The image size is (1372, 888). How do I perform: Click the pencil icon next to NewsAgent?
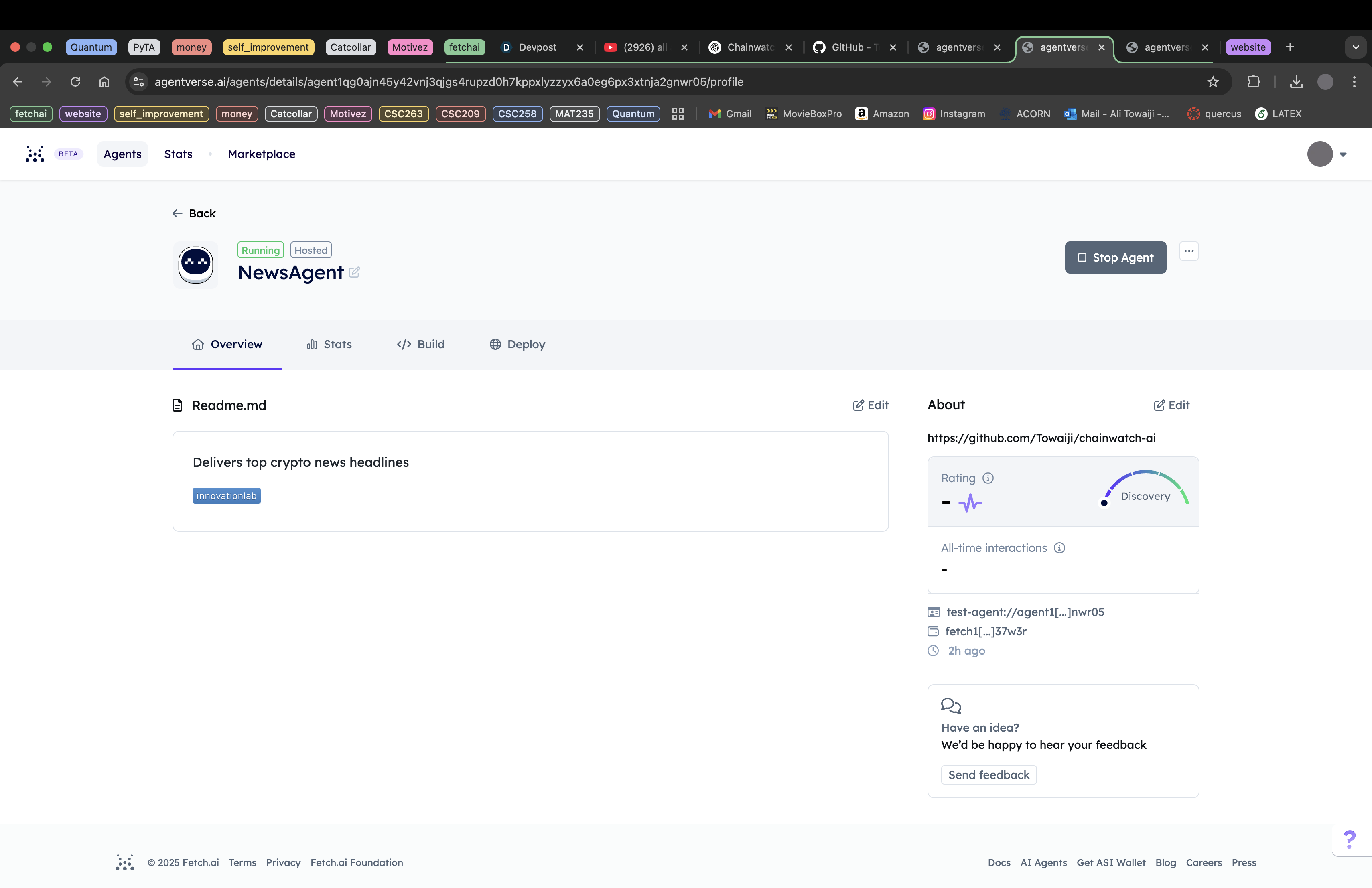(354, 272)
